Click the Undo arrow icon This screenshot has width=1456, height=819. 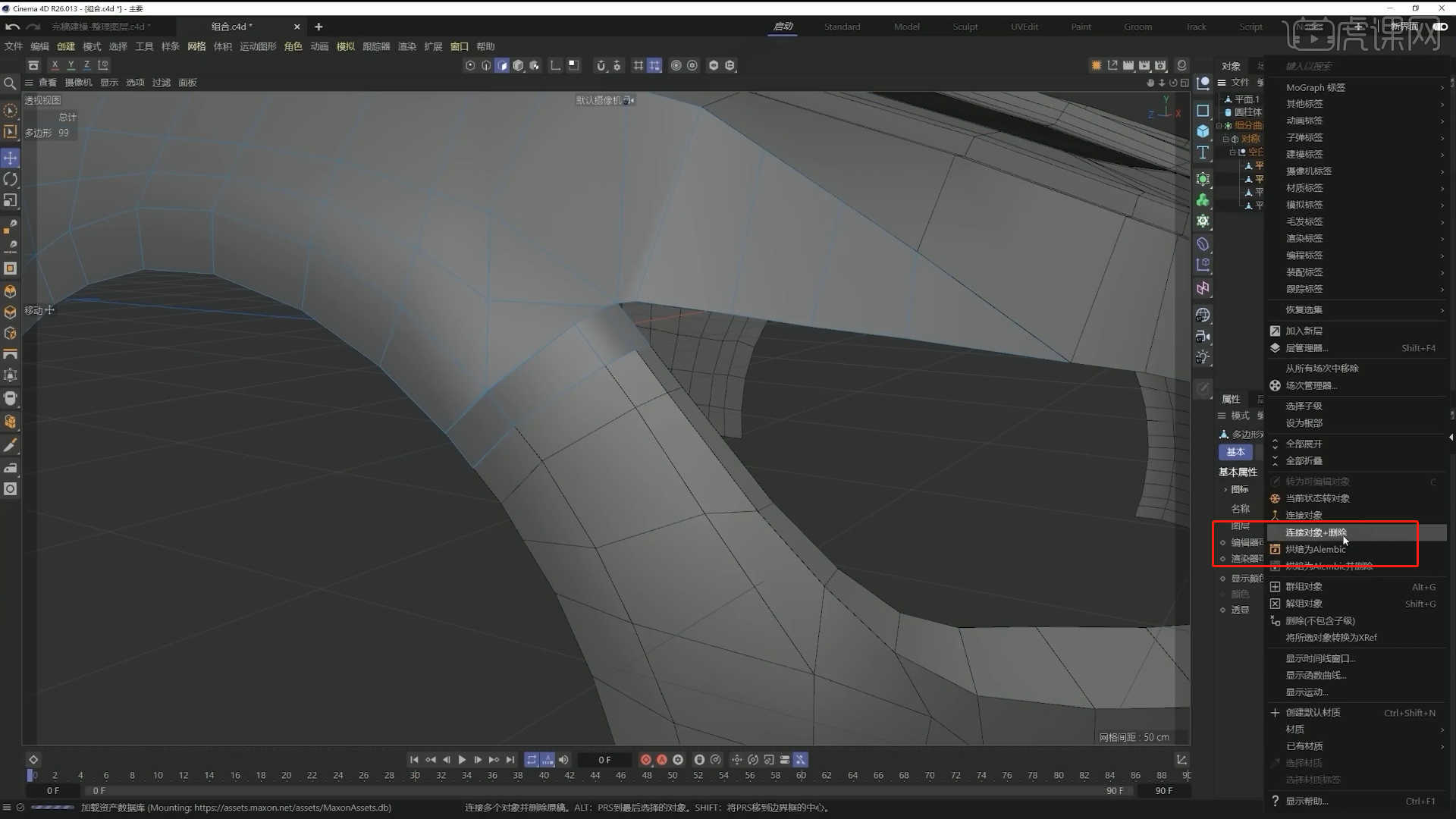coord(12,27)
